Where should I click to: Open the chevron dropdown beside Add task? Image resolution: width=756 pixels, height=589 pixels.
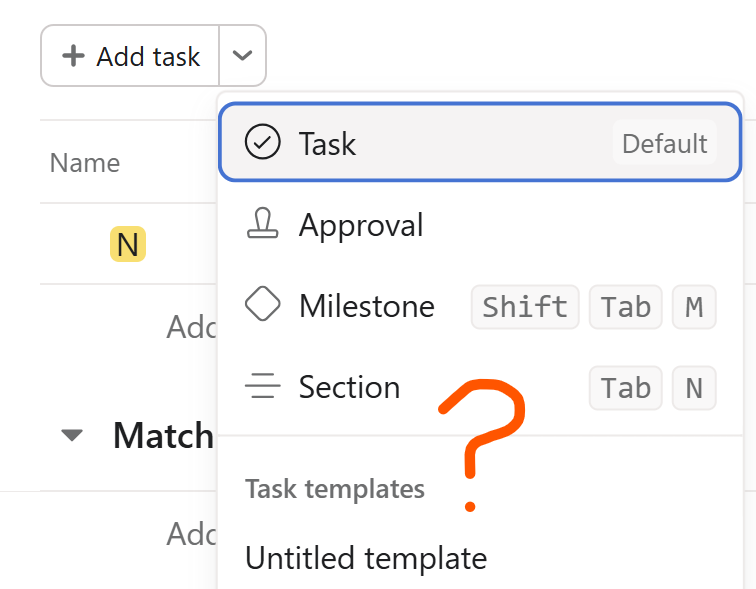click(242, 56)
